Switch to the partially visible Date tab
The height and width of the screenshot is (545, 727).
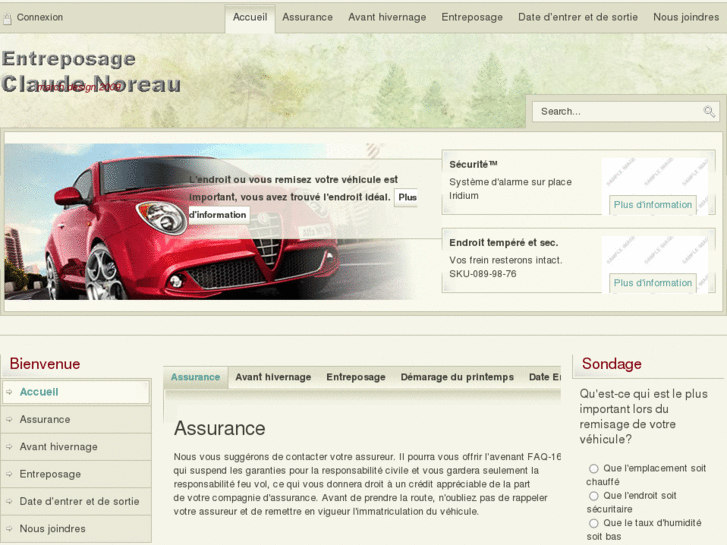click(x=544, y=377)
